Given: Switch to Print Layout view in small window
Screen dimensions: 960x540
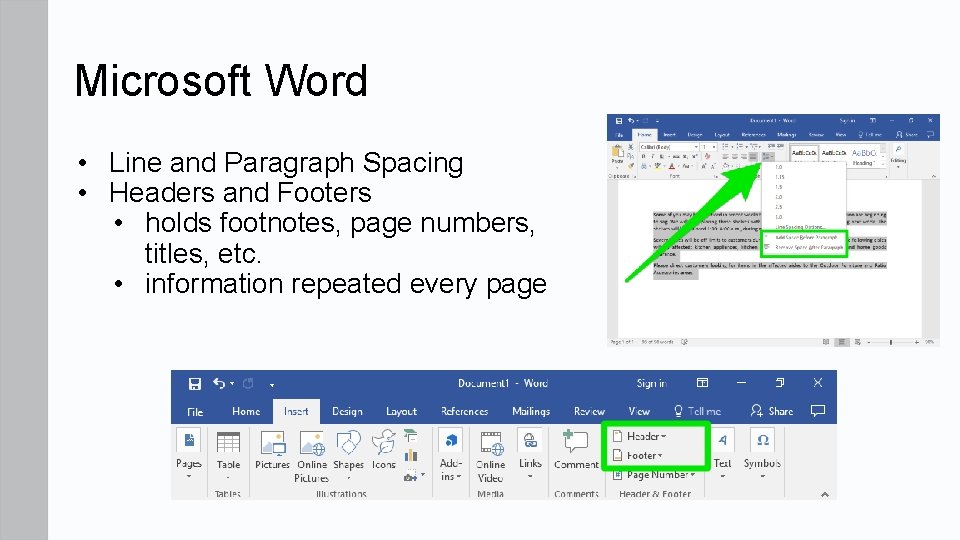Looking at the screenshot, I should pos(842,342).
